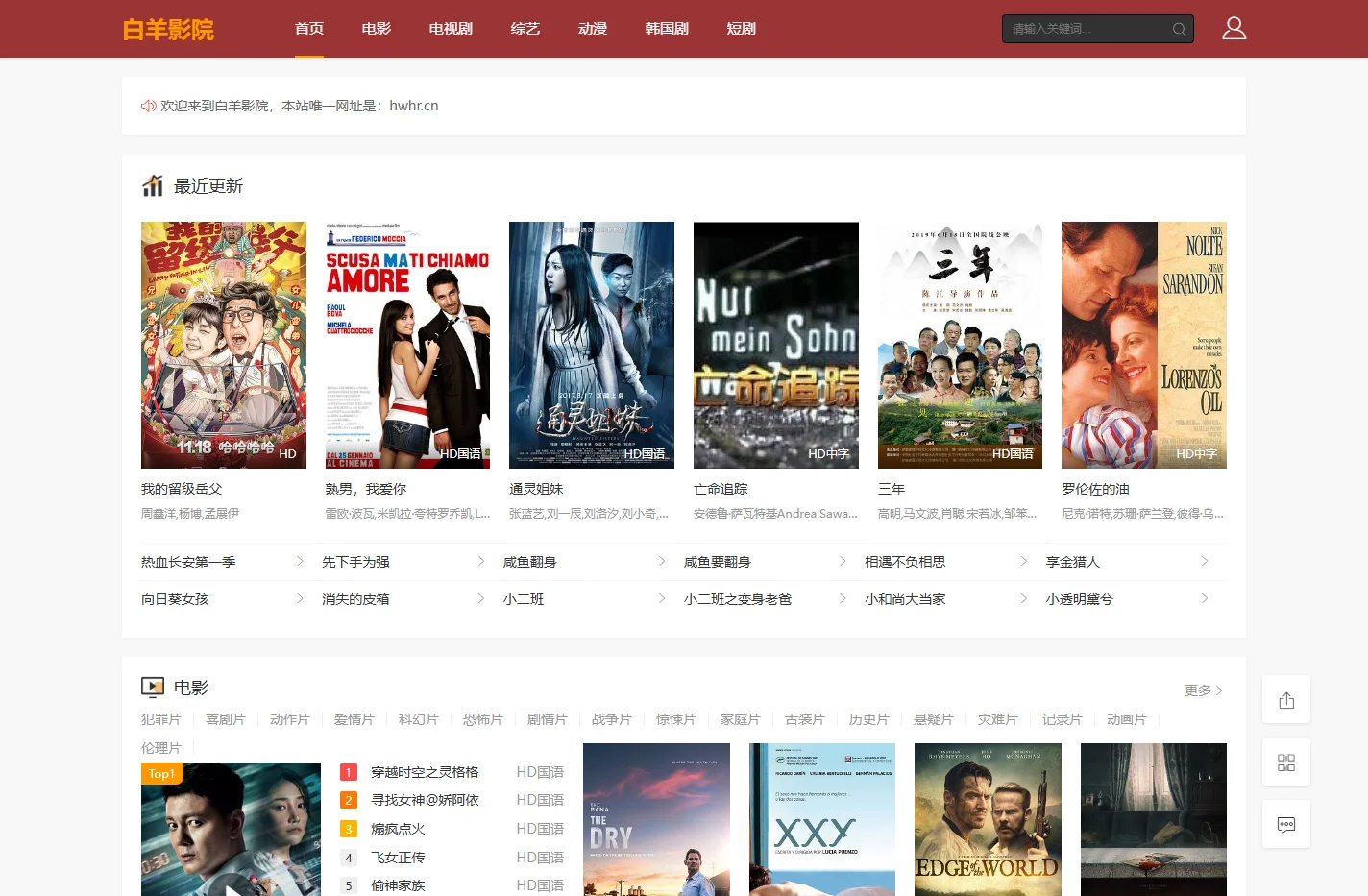Click the 电影 section screen icon

pos(153,687)
